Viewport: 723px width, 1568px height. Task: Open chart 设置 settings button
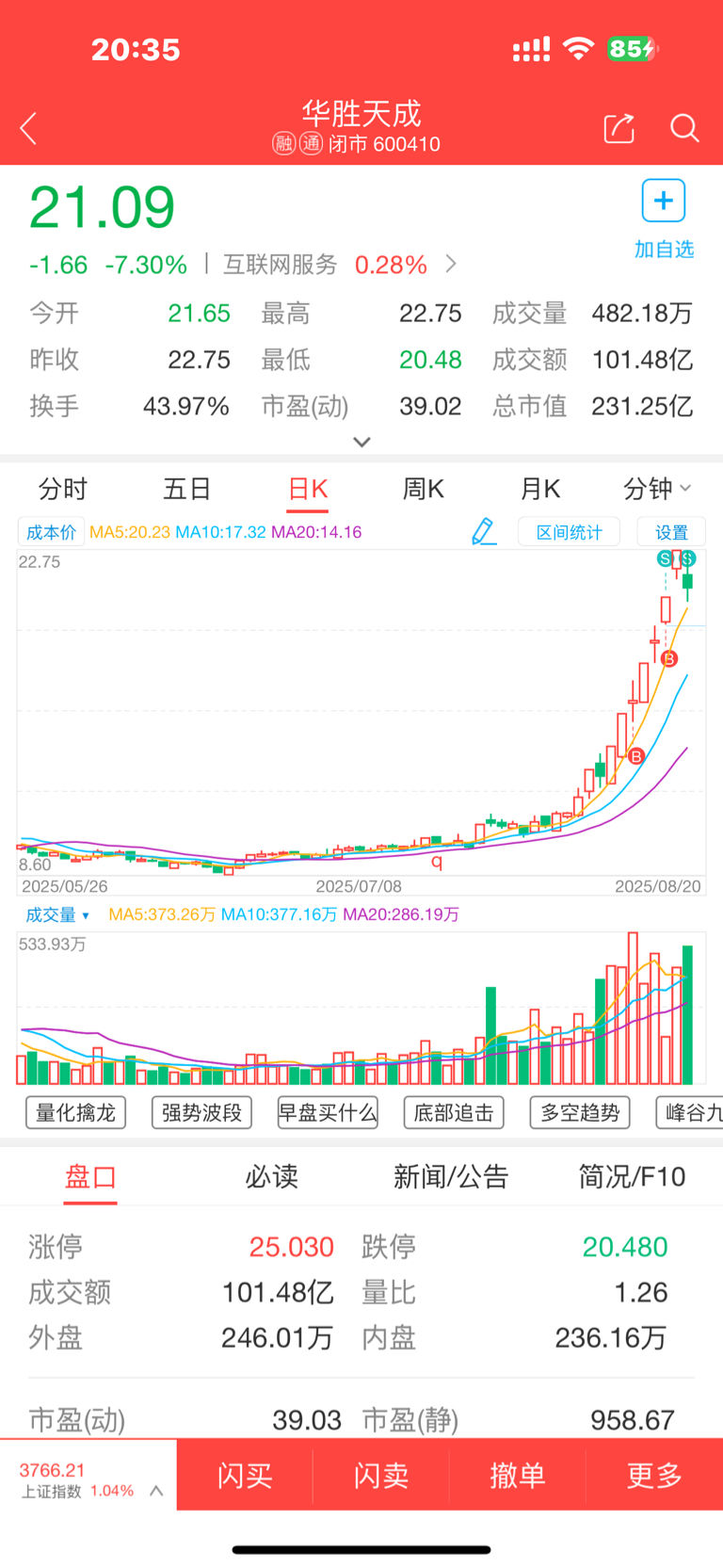[671, 532]
